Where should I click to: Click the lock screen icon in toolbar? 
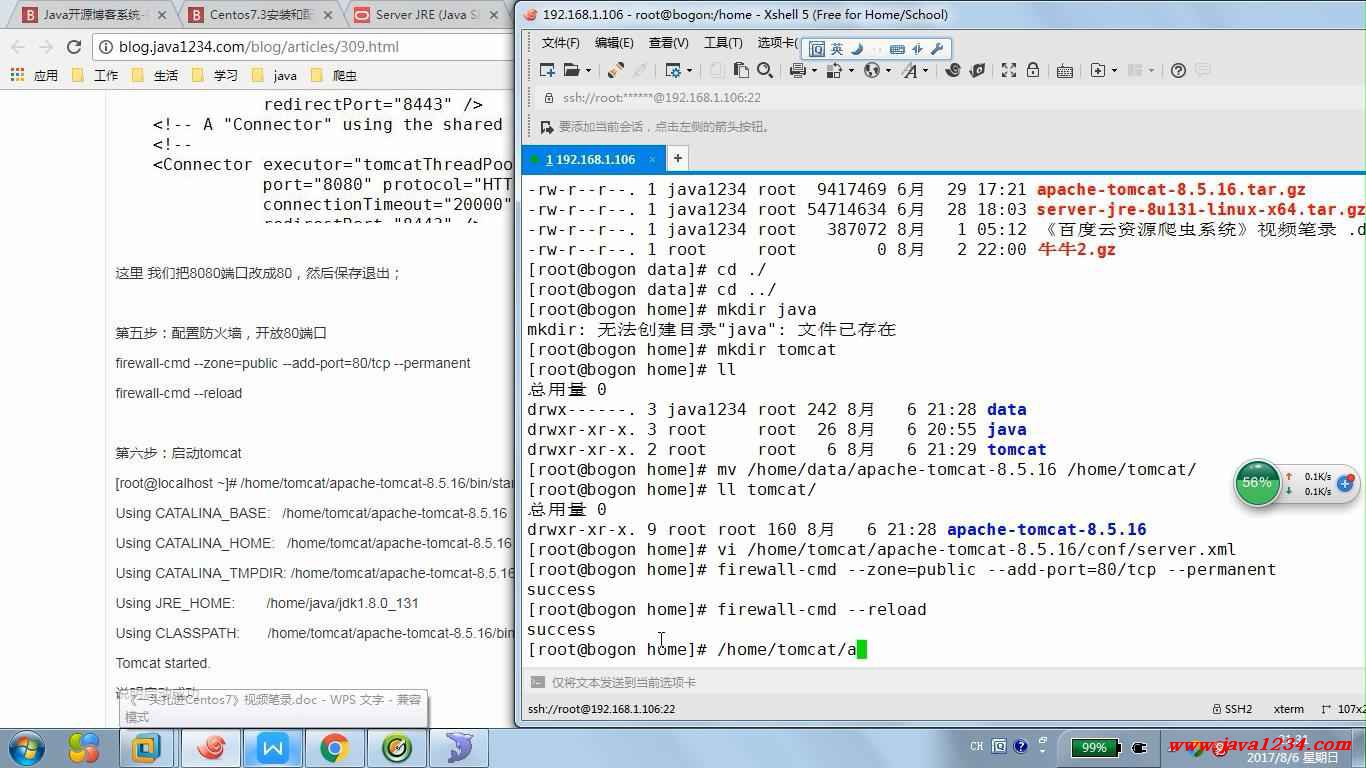tap(1033, 70)
